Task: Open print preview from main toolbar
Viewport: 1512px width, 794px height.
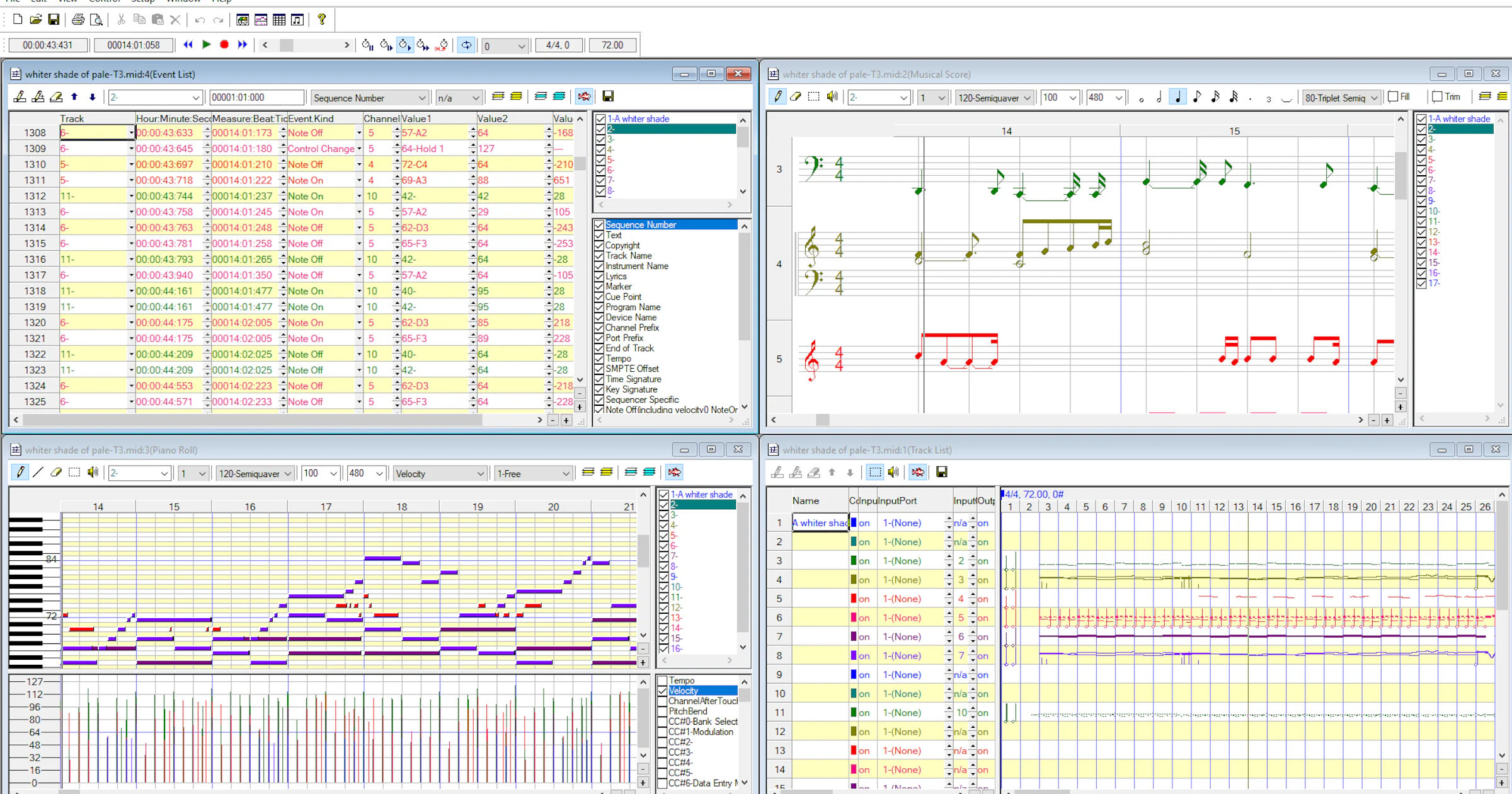Action: click(x=96, y=20)
